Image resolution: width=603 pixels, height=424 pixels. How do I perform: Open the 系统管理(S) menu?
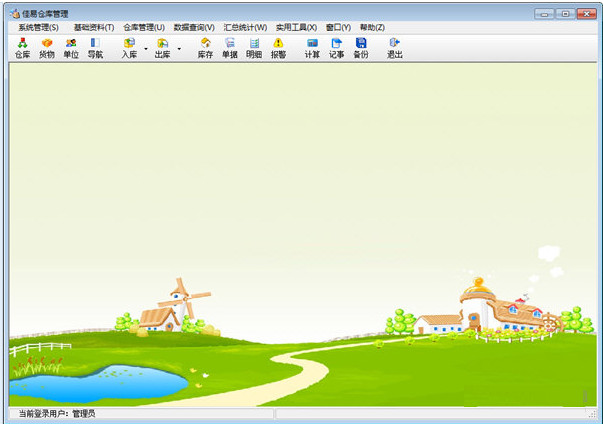(38, 27)
